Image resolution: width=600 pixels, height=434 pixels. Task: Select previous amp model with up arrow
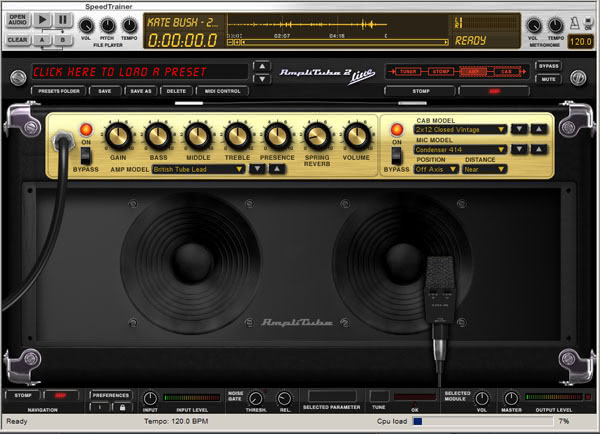[x=277, y=169]
